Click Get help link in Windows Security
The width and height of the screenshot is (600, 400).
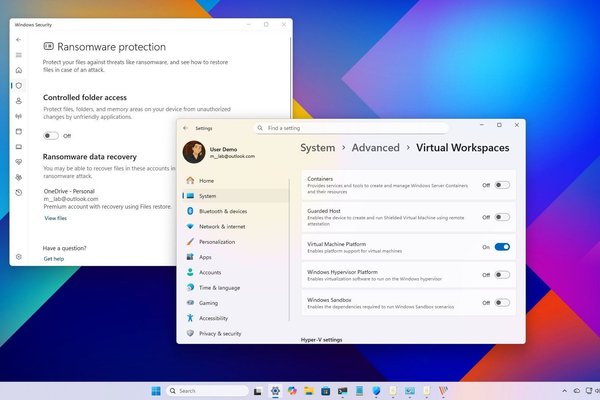[x=54, y=259]
